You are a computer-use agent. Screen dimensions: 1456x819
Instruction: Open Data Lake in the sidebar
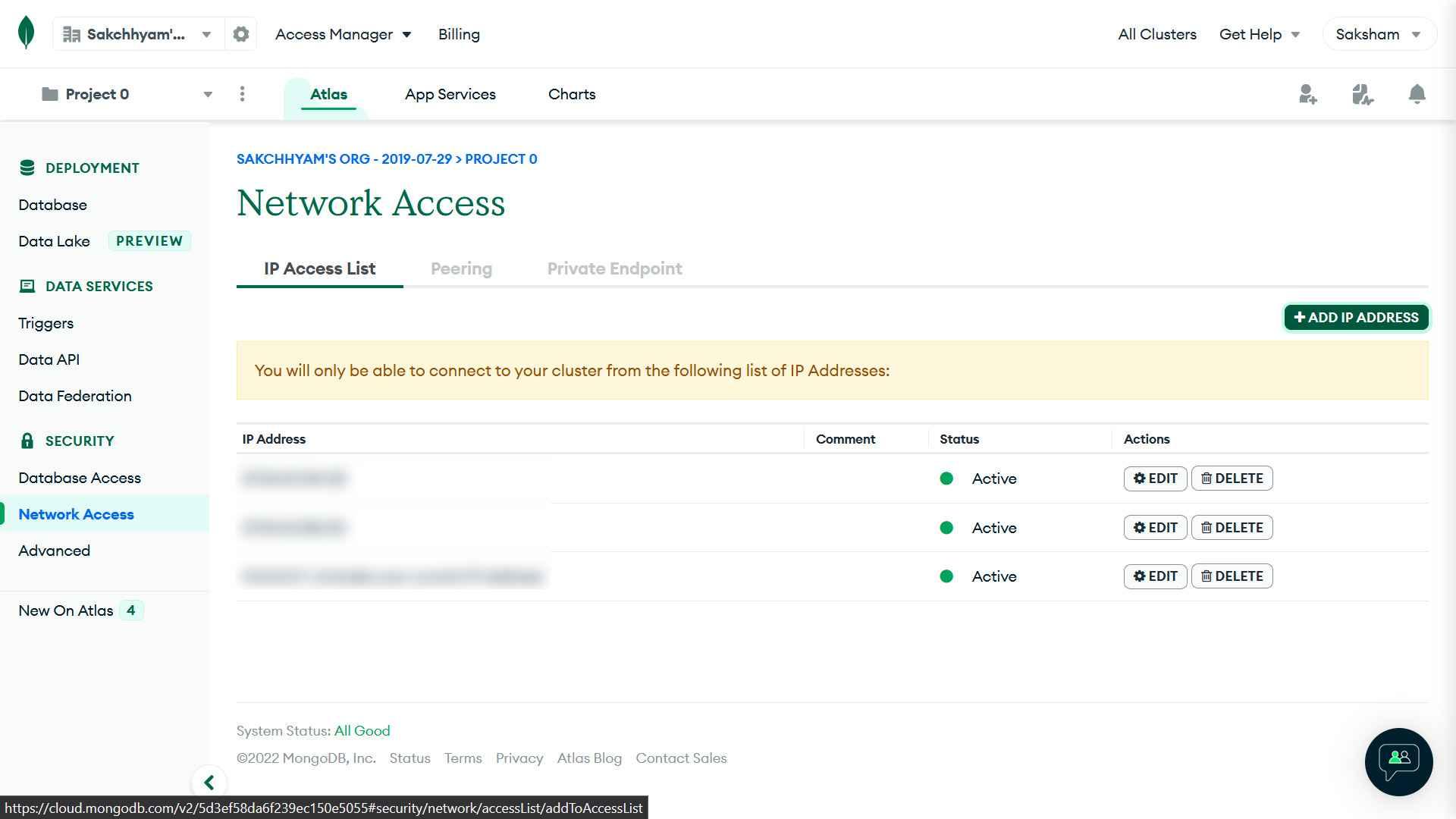click(x=54, y=241)
